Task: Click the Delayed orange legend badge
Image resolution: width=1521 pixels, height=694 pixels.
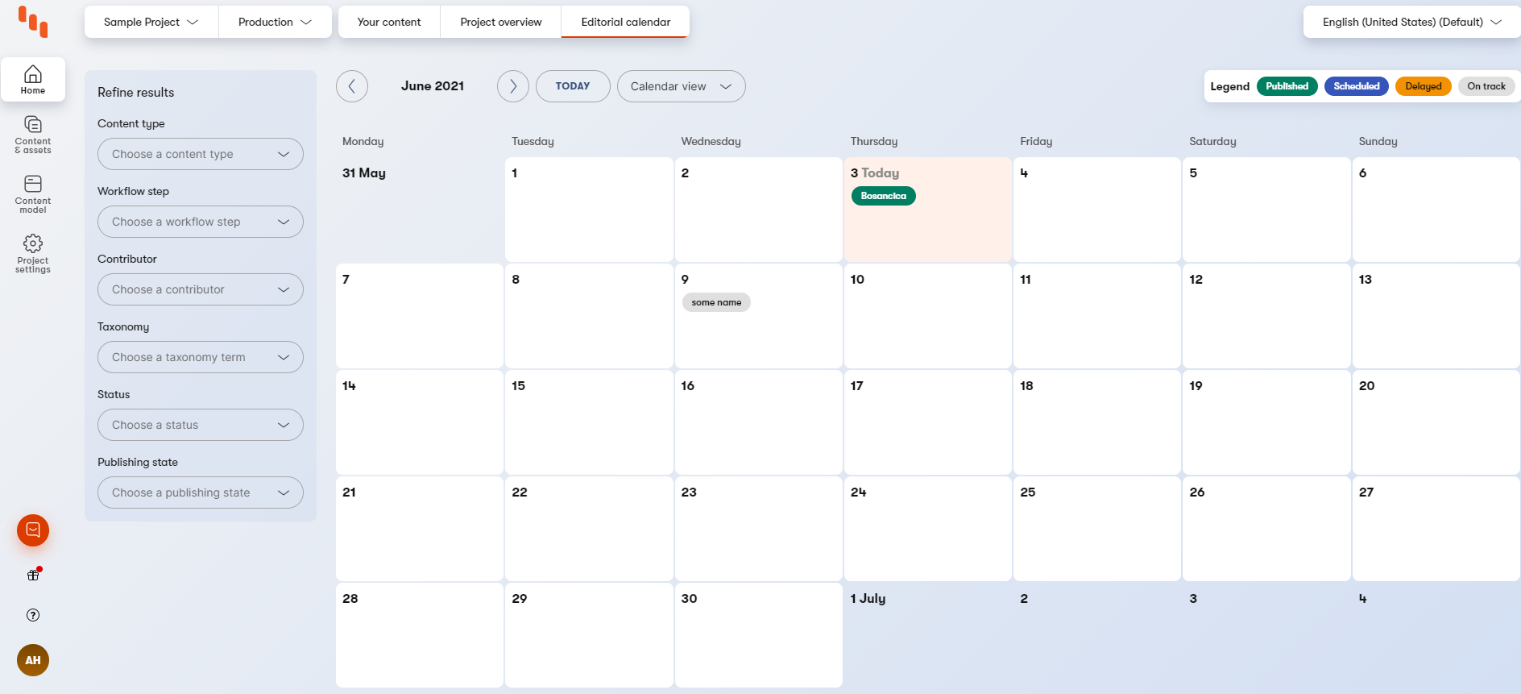Action: 1423,86
